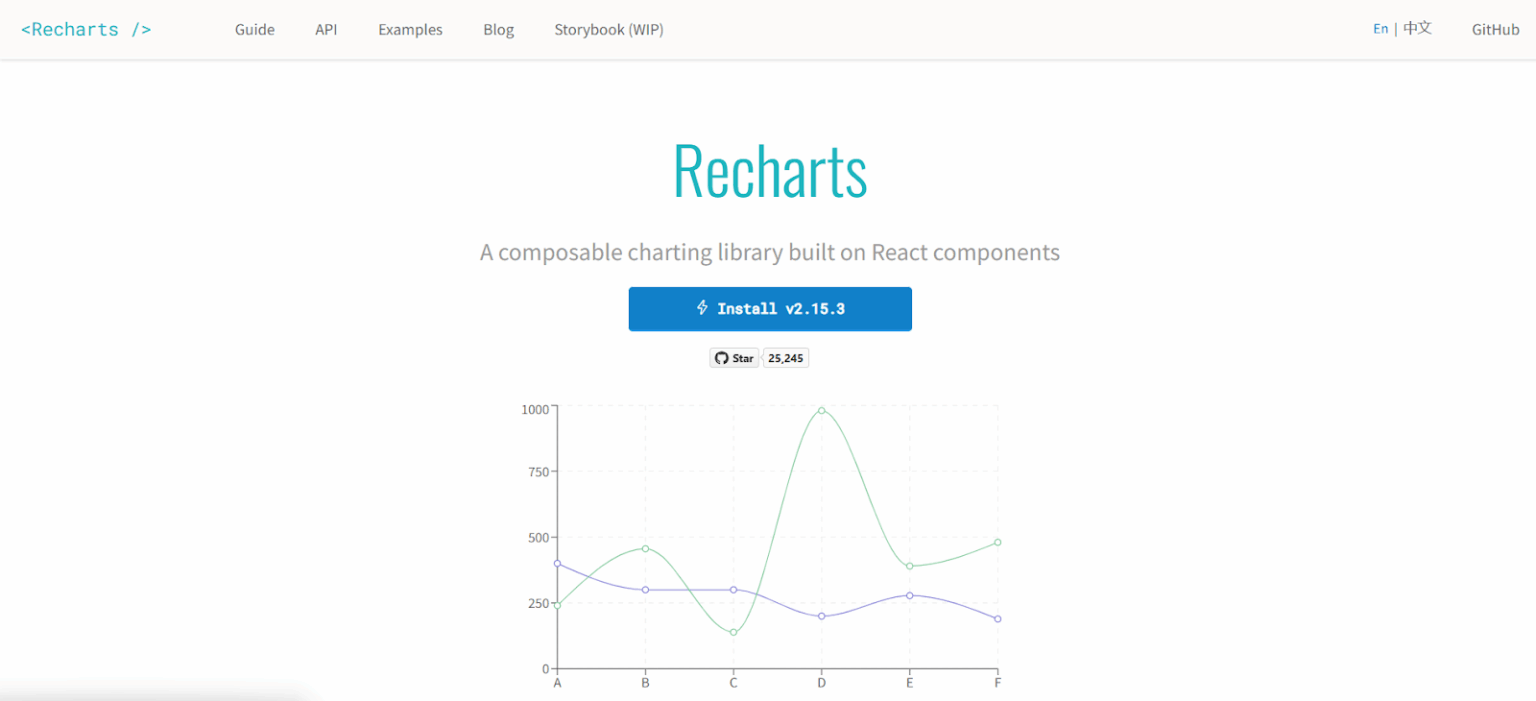Switch the language to En

click(x=1380, y=28)
